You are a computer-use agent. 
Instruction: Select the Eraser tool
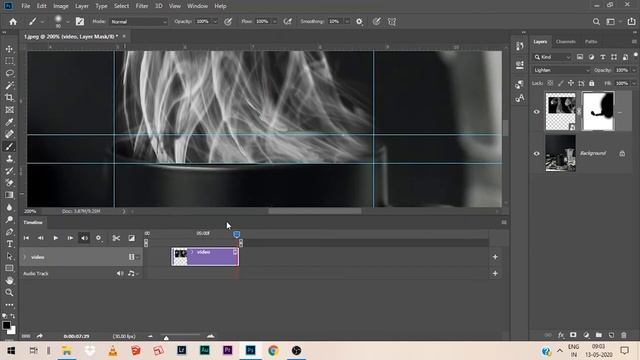[x=9, y=183]
